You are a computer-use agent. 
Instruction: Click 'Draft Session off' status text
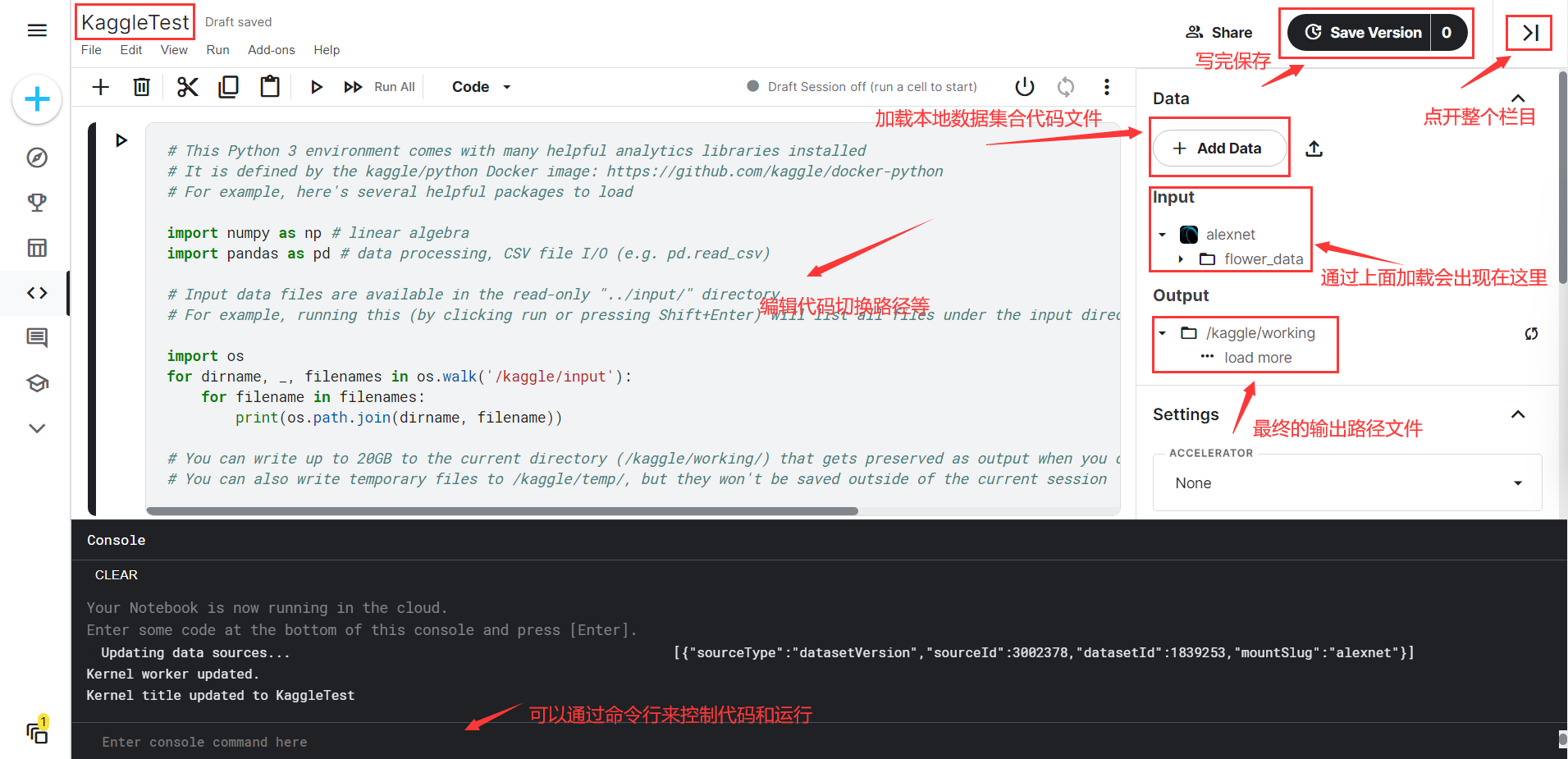coord(871,87)
